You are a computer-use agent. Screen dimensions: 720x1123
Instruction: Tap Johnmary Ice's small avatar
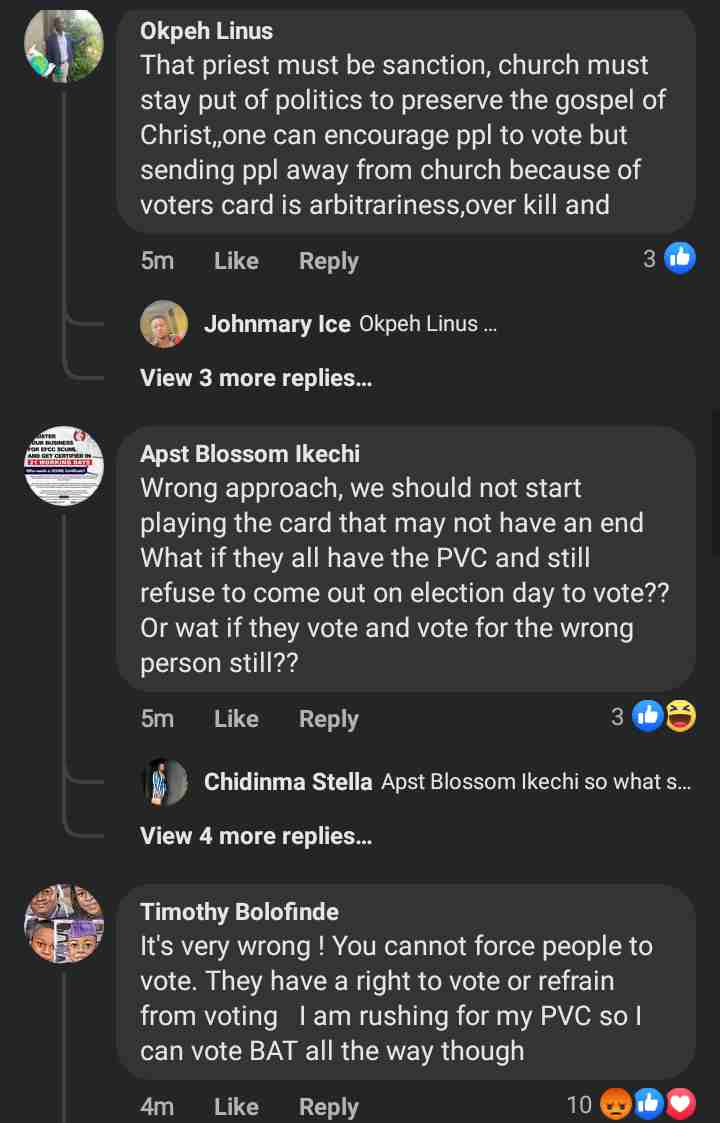[164, 323]
